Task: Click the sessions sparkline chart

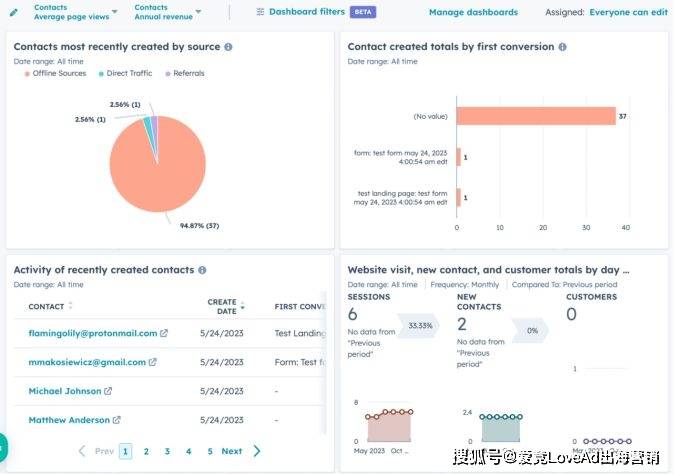Action: pyautogui.click(x=389, y=425)
